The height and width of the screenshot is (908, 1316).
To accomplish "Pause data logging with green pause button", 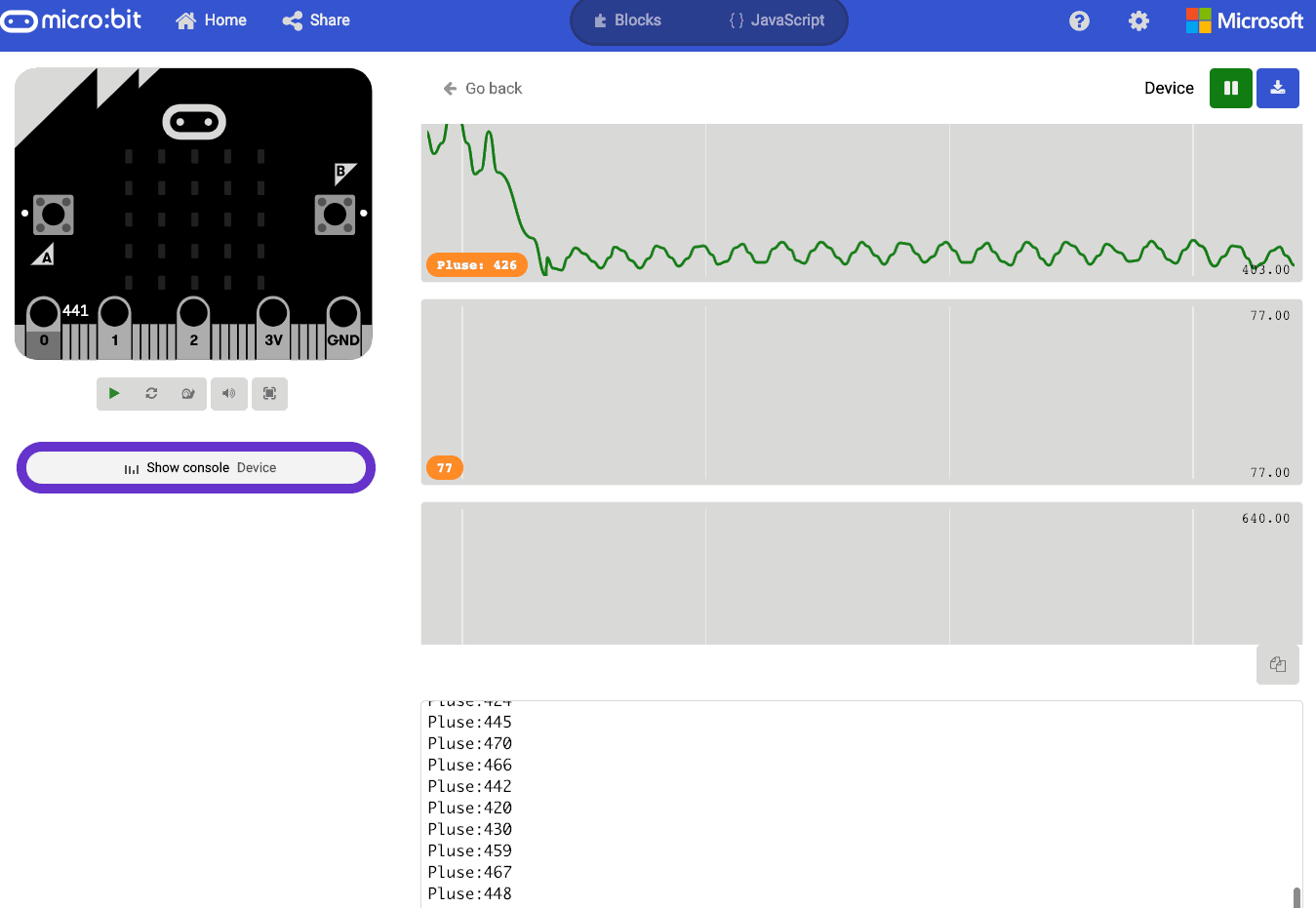I will pos(1230,88).
